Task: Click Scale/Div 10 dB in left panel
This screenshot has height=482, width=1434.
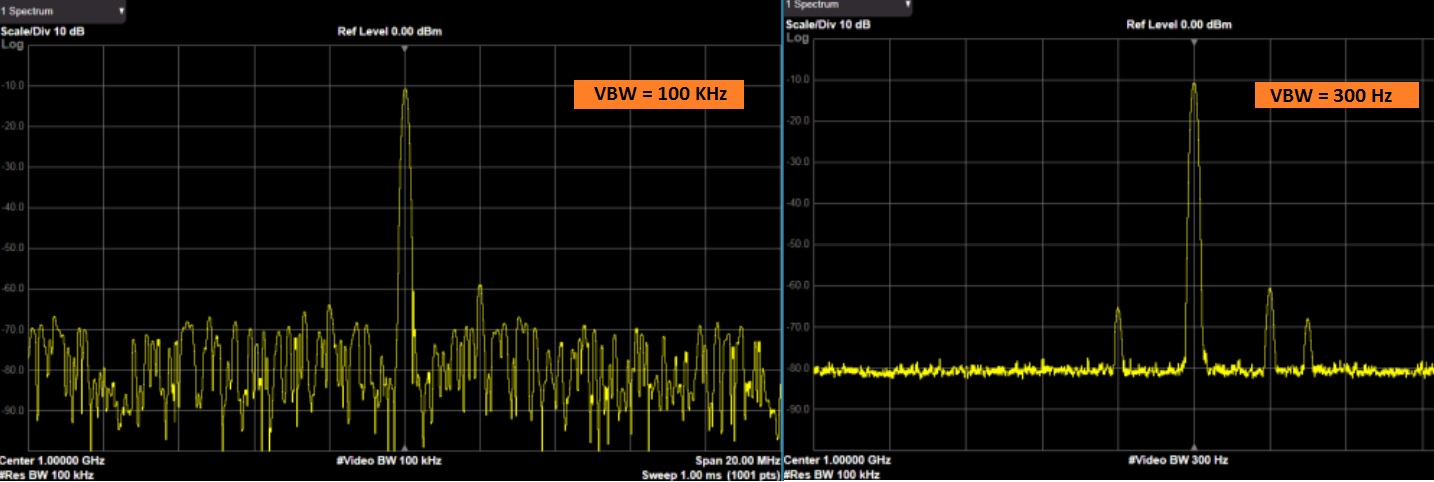Action: click(41, 31)
